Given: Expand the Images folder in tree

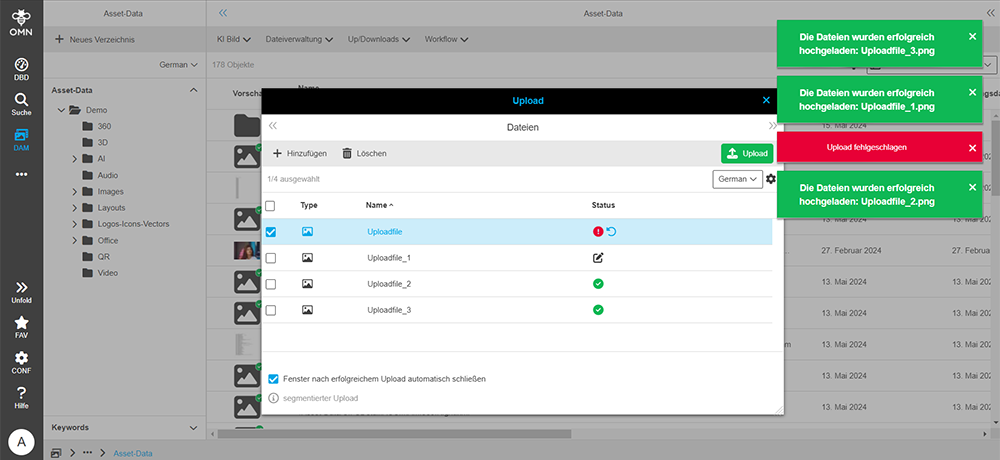Looking at the screenshot, I should [x=75, y=191].
